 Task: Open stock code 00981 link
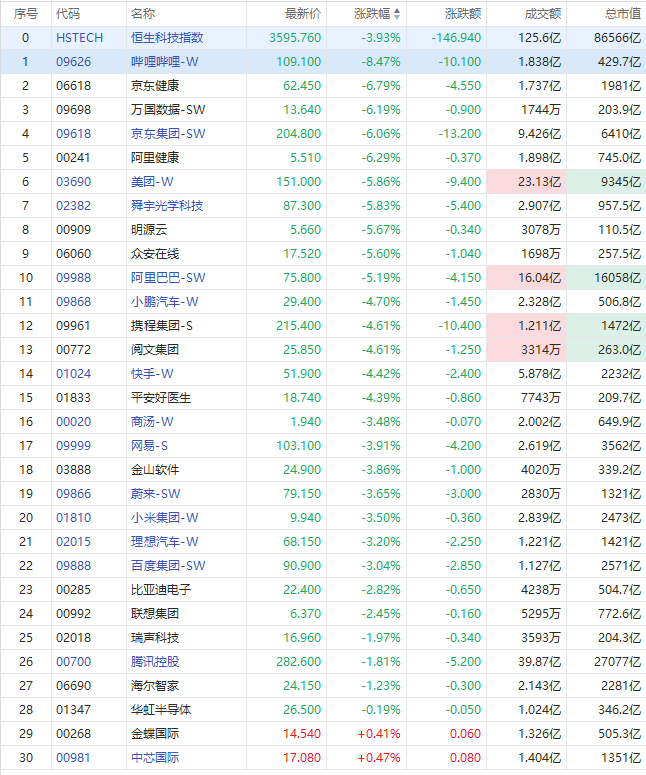click(x=74, y=758)
